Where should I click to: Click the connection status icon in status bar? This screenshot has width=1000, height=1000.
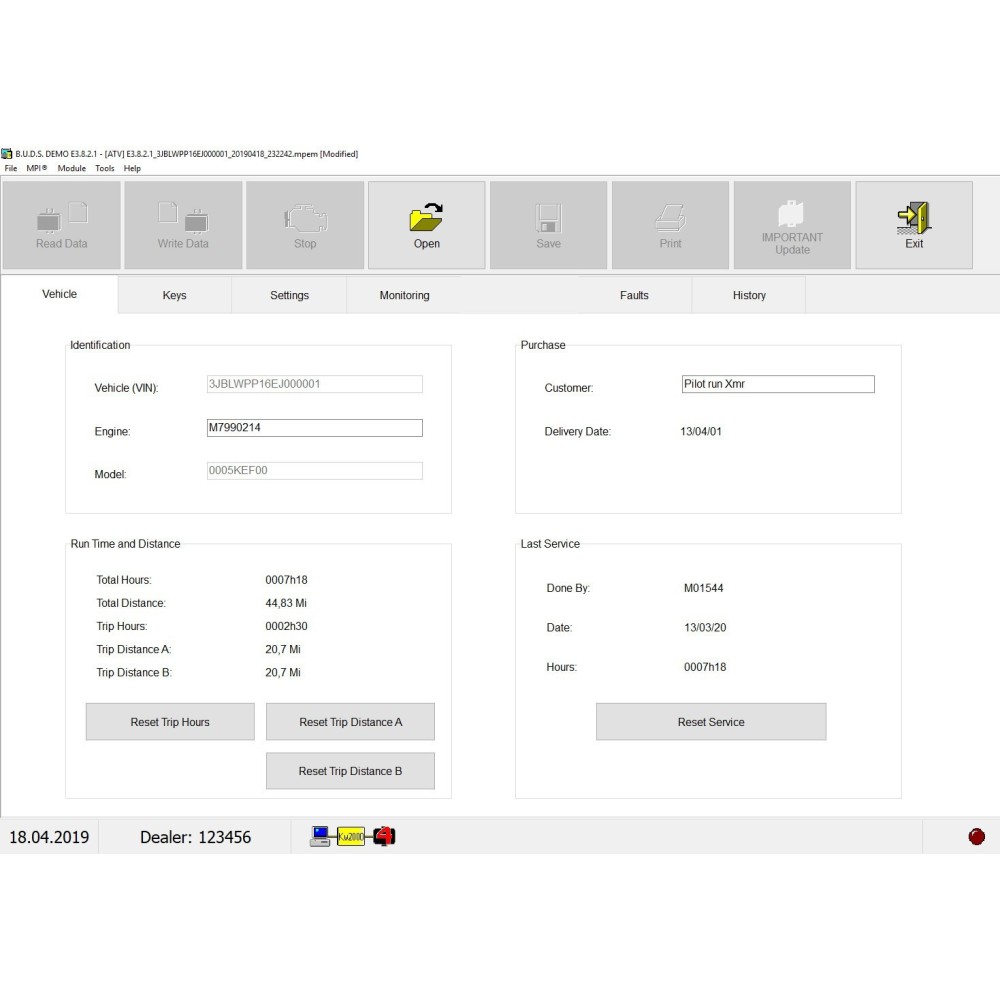(x=353, y=837)
